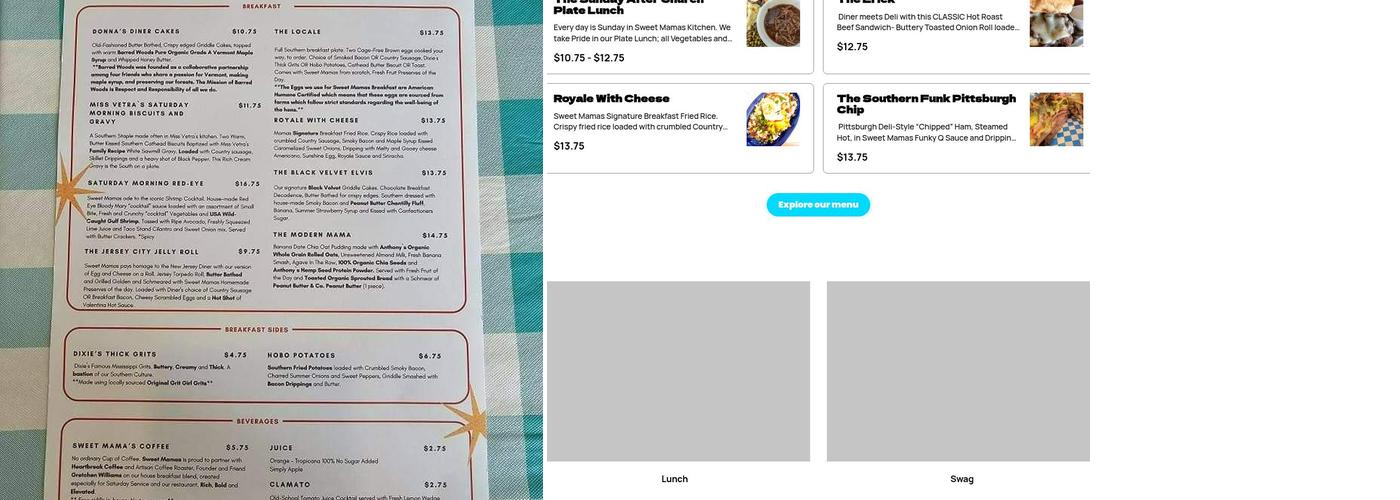The width and height of the screenshot is (1400, 500).
Task: Click the $13.75 price under Royale With Cheese
Action: [569, 146]
